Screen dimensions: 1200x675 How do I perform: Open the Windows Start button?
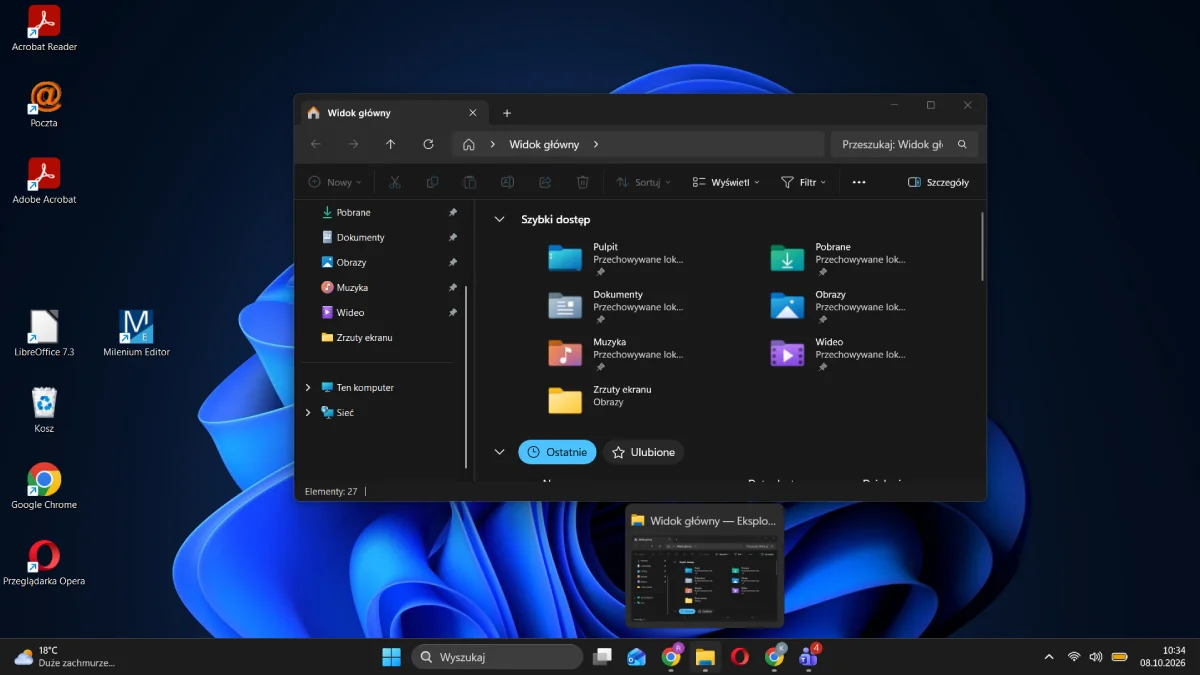coord(391,657)
